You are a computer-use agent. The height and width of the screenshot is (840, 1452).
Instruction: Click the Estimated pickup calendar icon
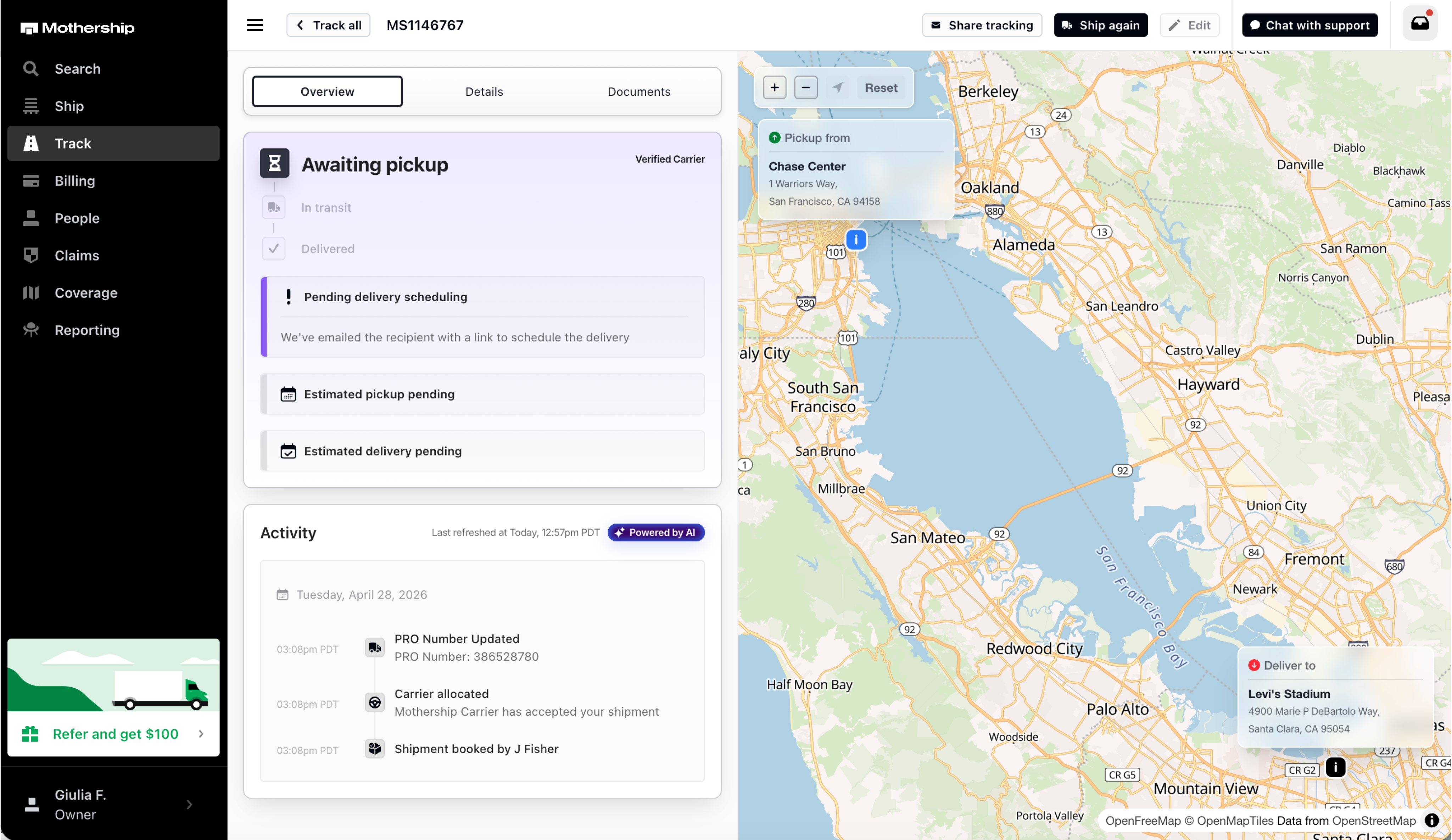point(288,394)
